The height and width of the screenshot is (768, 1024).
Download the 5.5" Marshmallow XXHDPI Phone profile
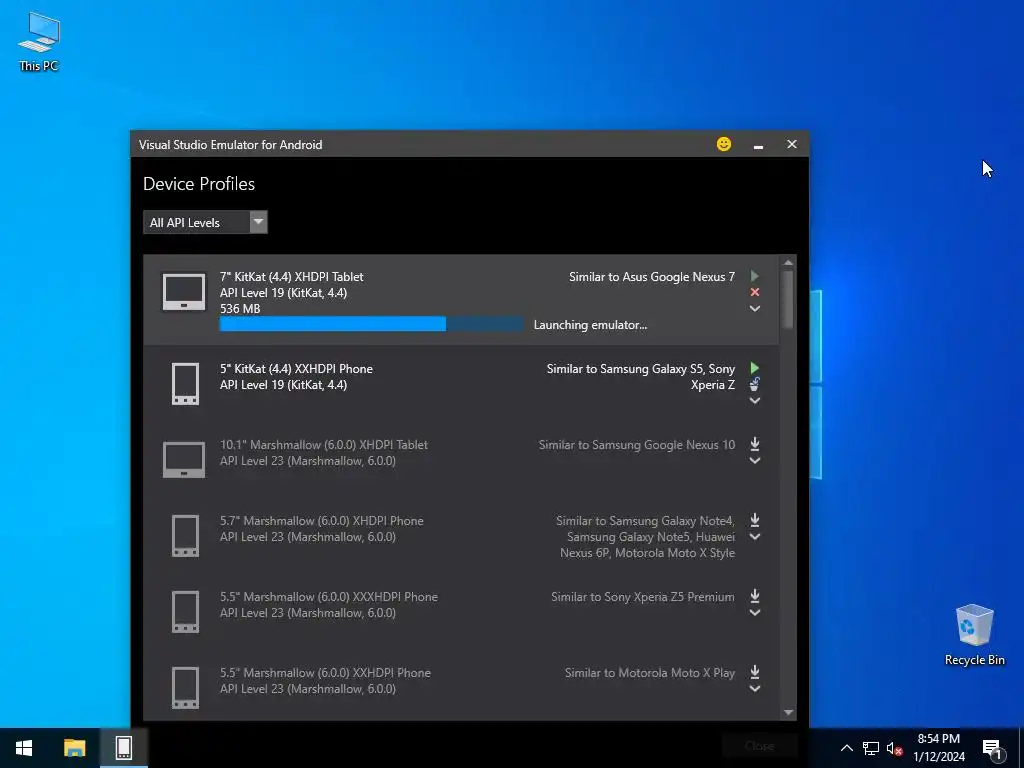(754, 671)
